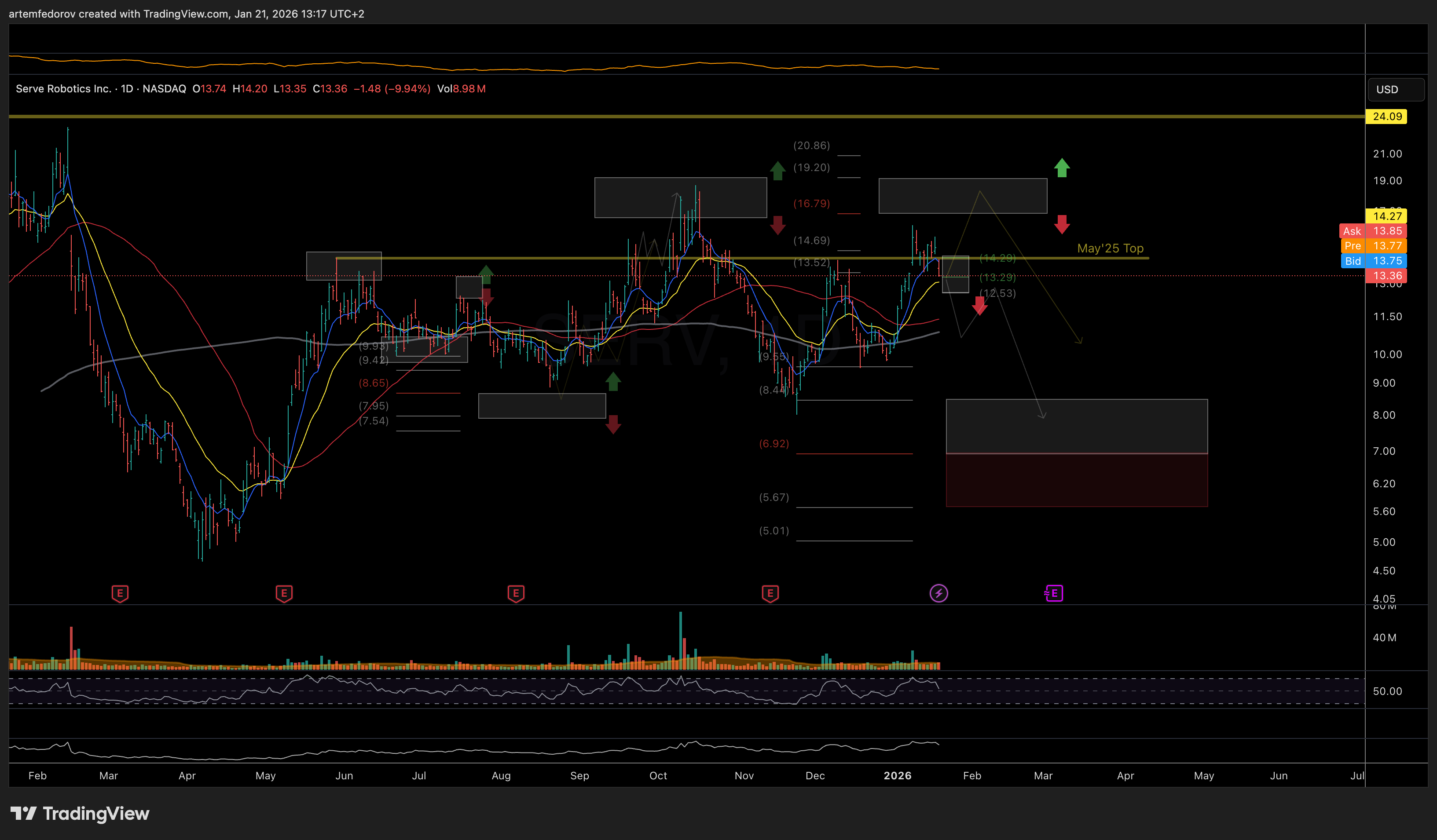Click the -1.48 (-9.94%) change value
This screenshot has width=1437, height=840.
[x=392, y=89]
